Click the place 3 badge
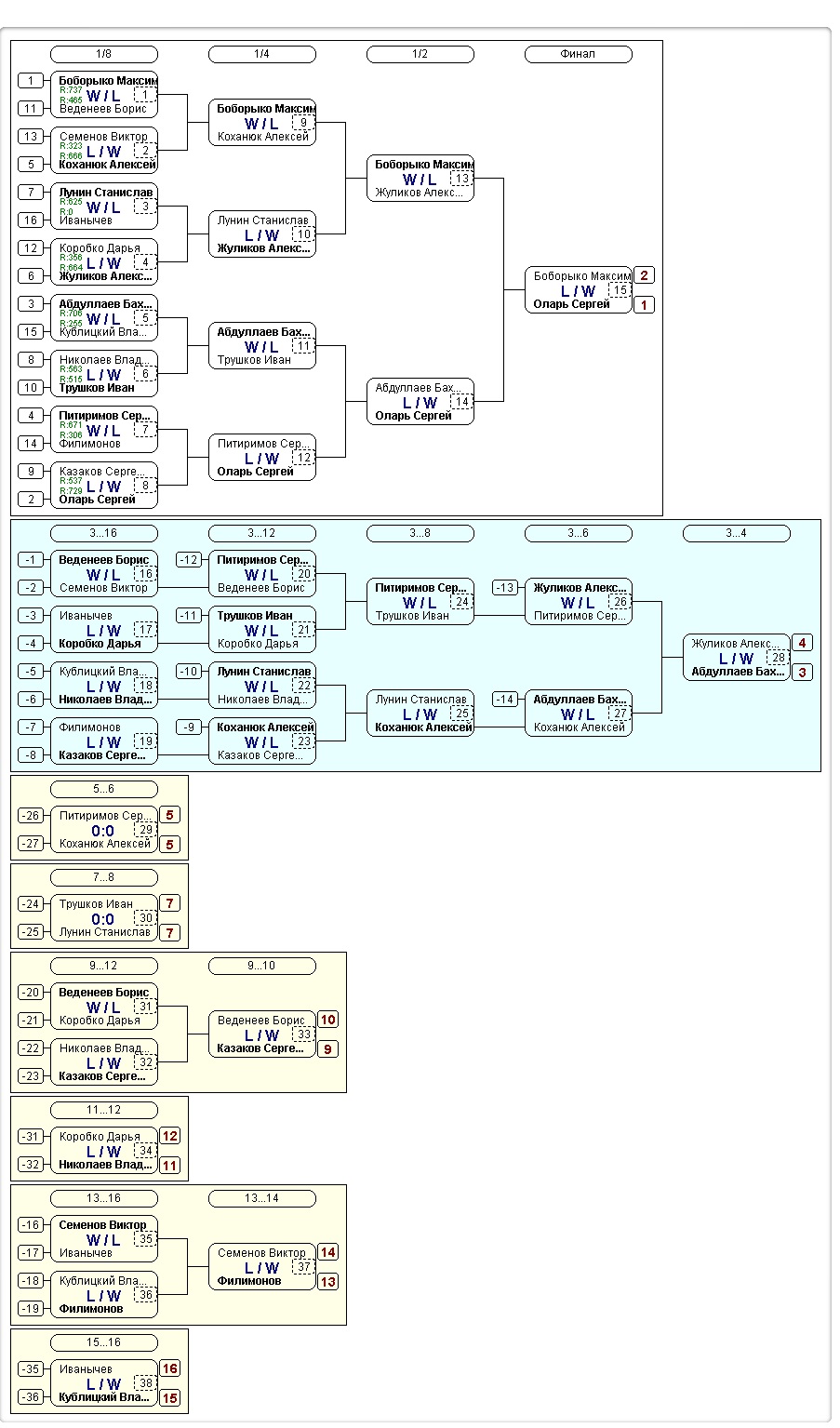 pyautogui.click(x=802, y=673)
